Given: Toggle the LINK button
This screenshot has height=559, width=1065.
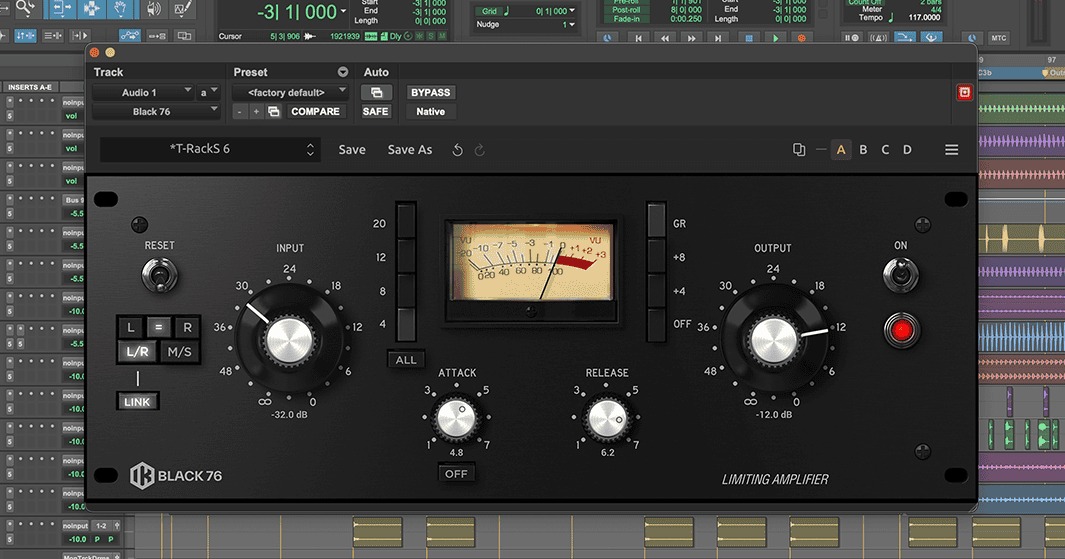Looking at the screenshot, I should [x=137, y=401].
